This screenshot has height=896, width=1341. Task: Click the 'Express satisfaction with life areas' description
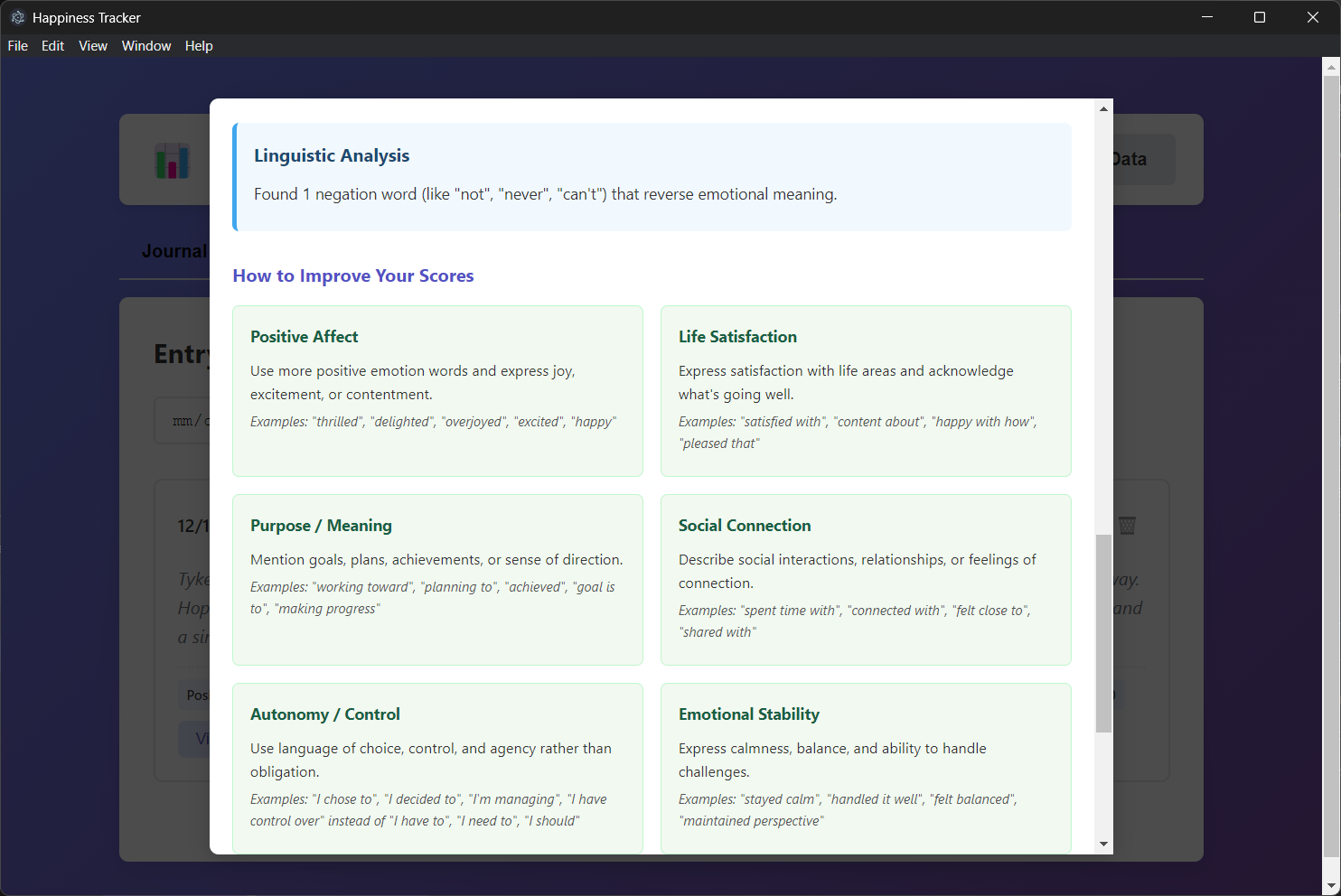[x=846, y=383]
